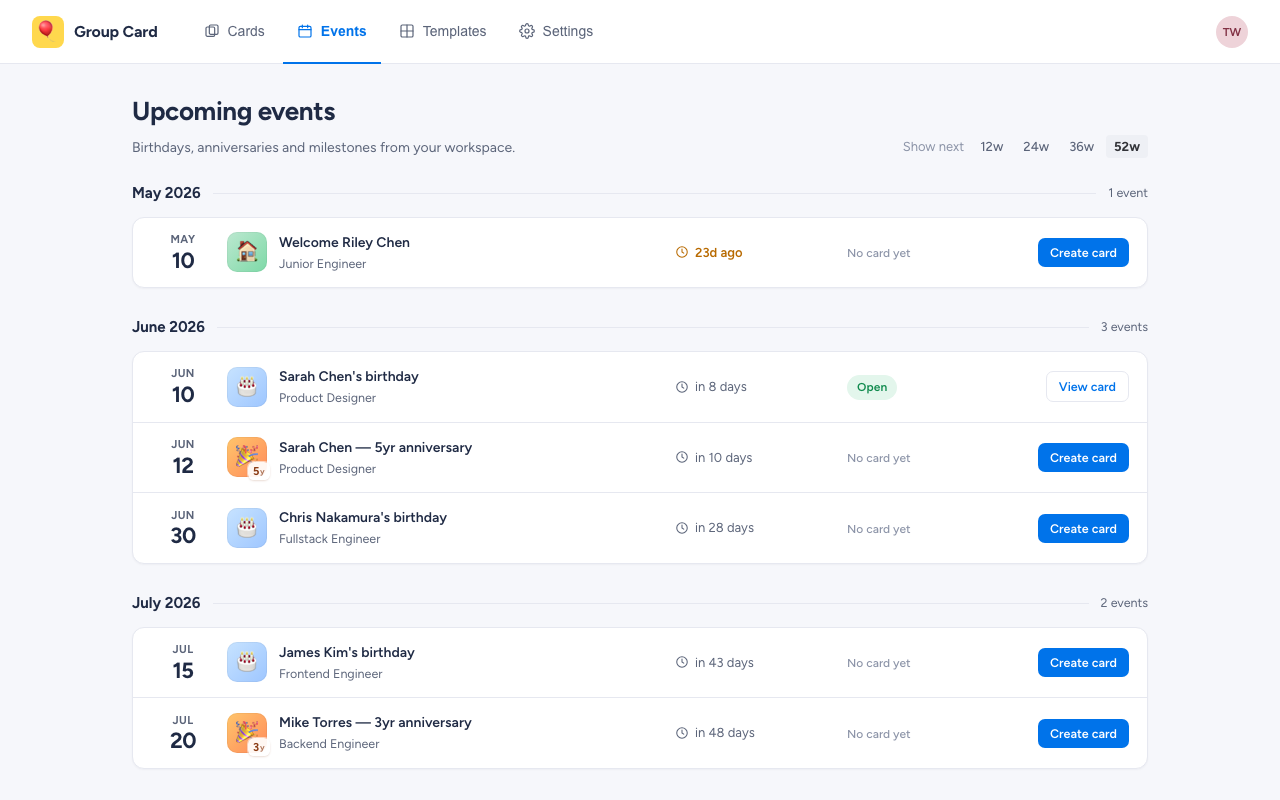Click the house icon for Welcome Riley Chen
The width and height of the screenshot is (1280, 800).
tap(247, 252)
